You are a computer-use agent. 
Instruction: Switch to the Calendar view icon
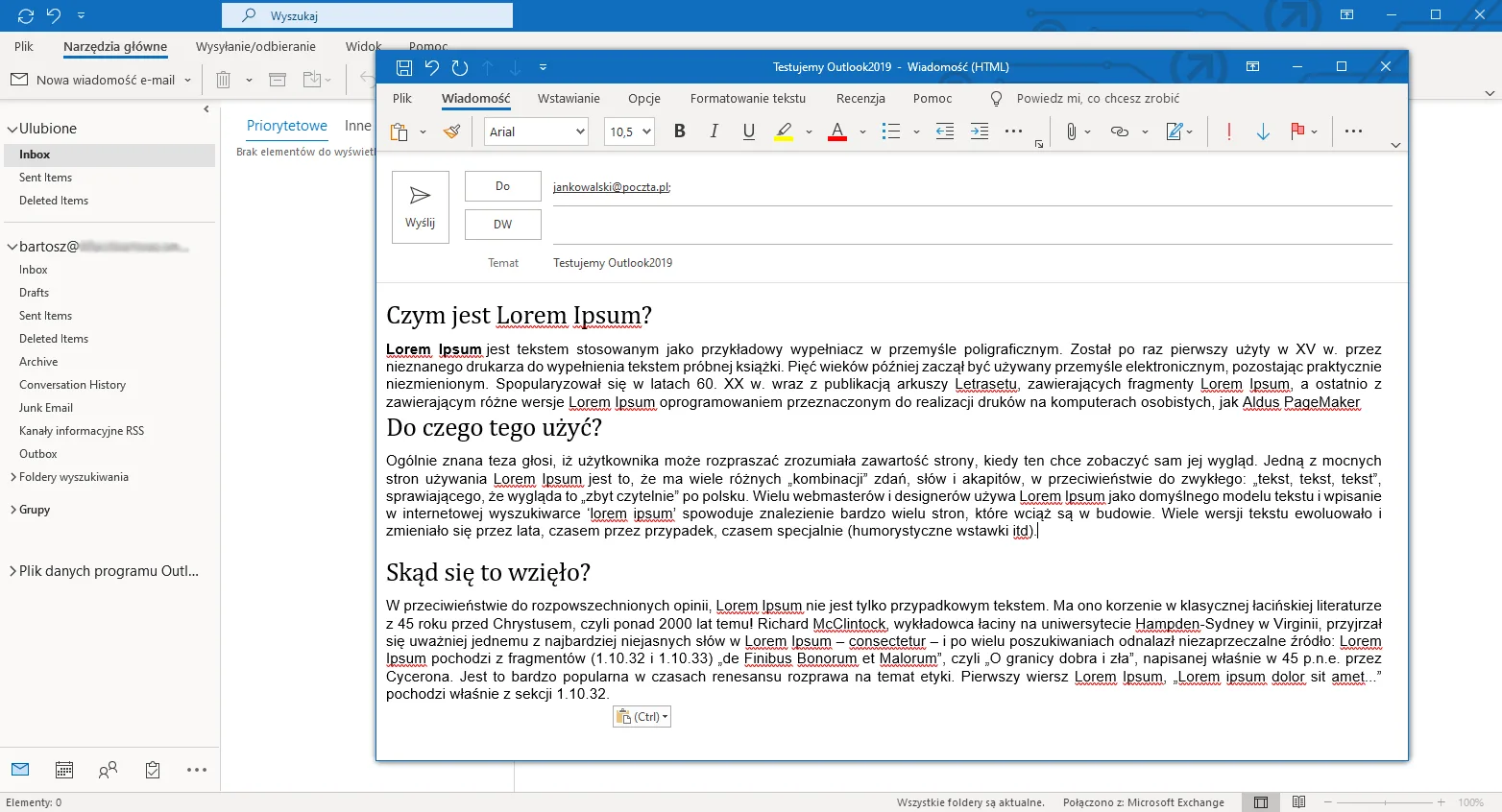(64, 770)
